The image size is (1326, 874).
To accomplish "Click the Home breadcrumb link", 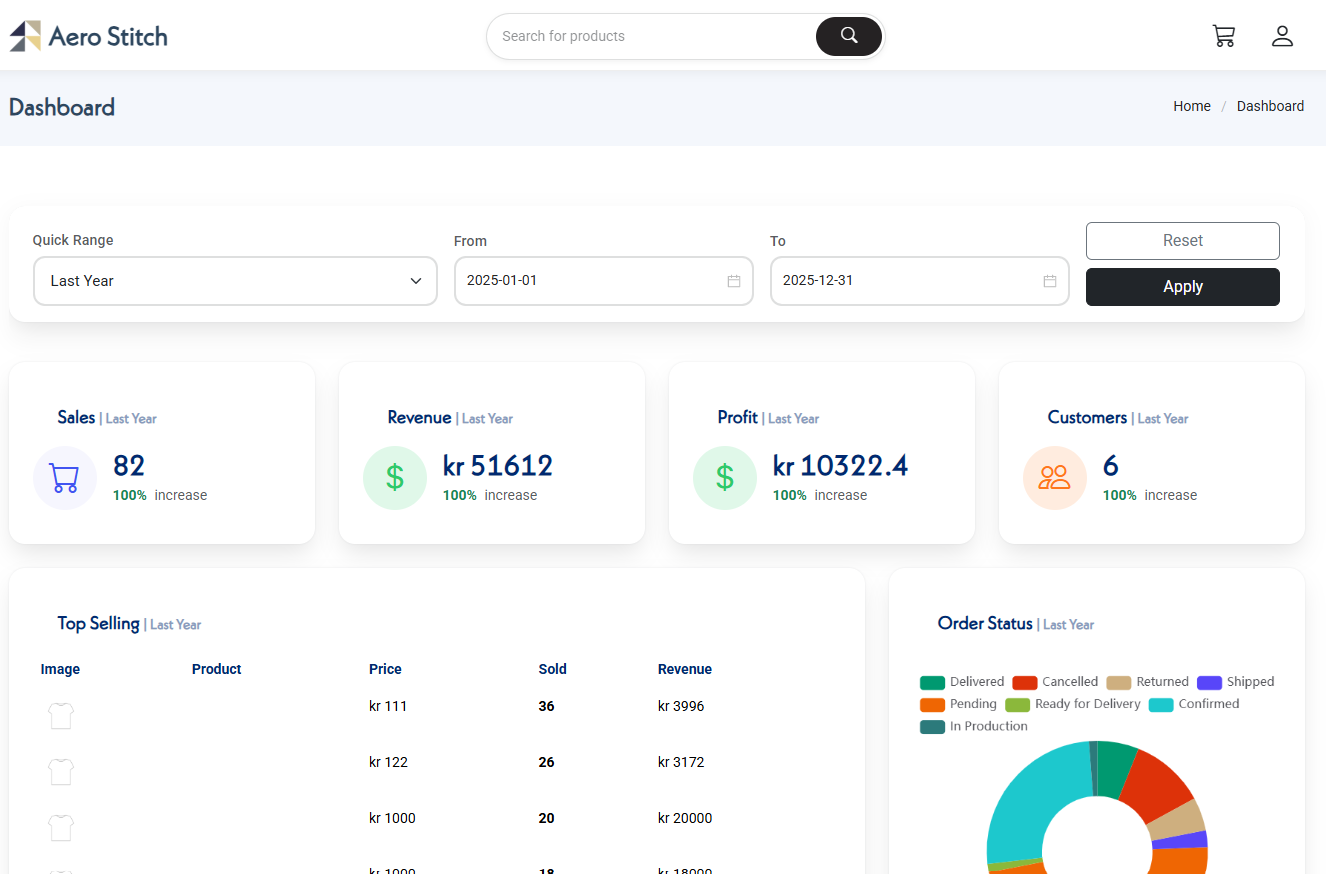I will click(1191, 106).
